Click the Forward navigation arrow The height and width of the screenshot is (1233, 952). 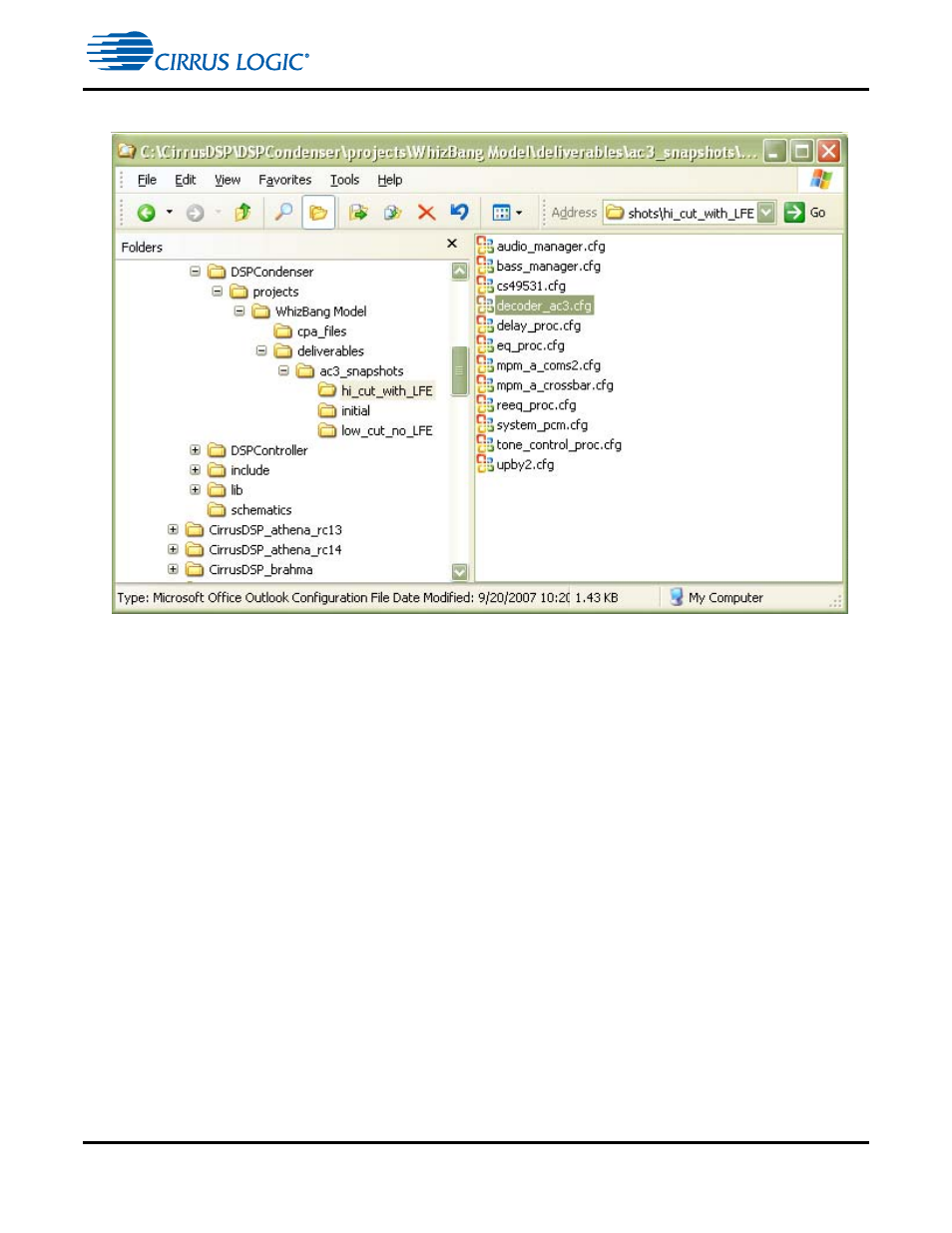coord(196,213)
